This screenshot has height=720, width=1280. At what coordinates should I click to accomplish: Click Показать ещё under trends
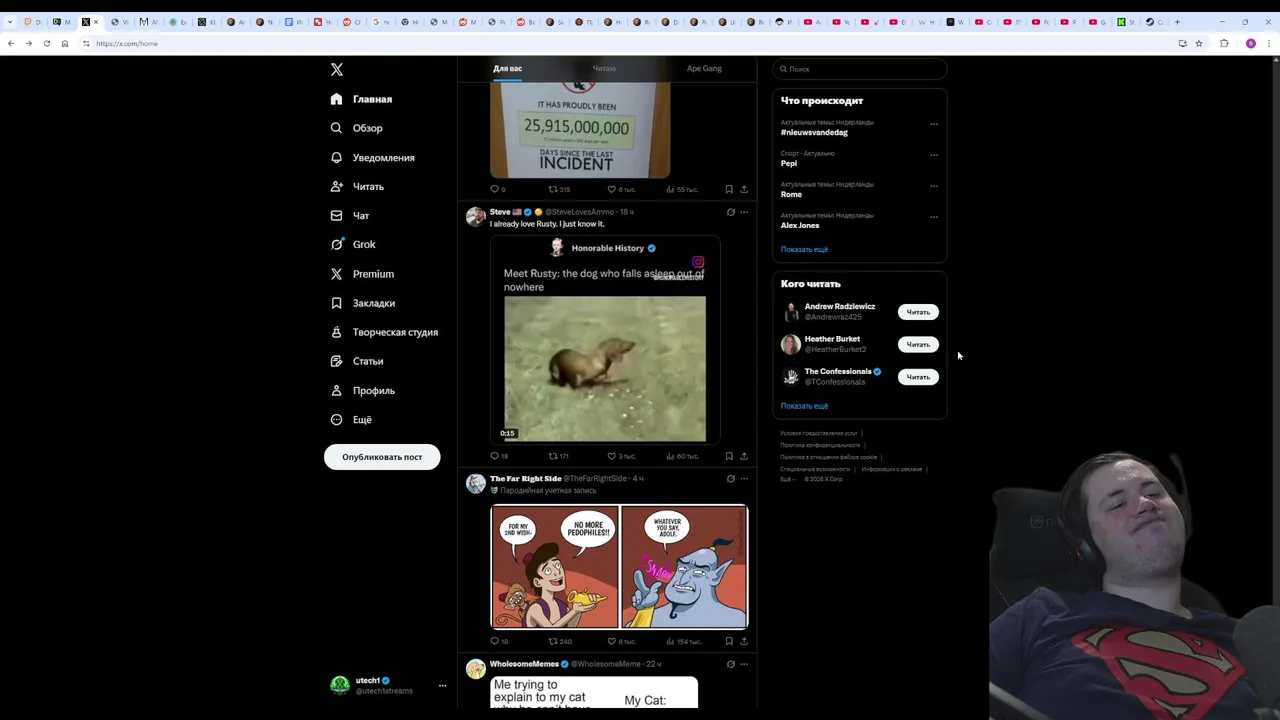(x=804, y=249)
